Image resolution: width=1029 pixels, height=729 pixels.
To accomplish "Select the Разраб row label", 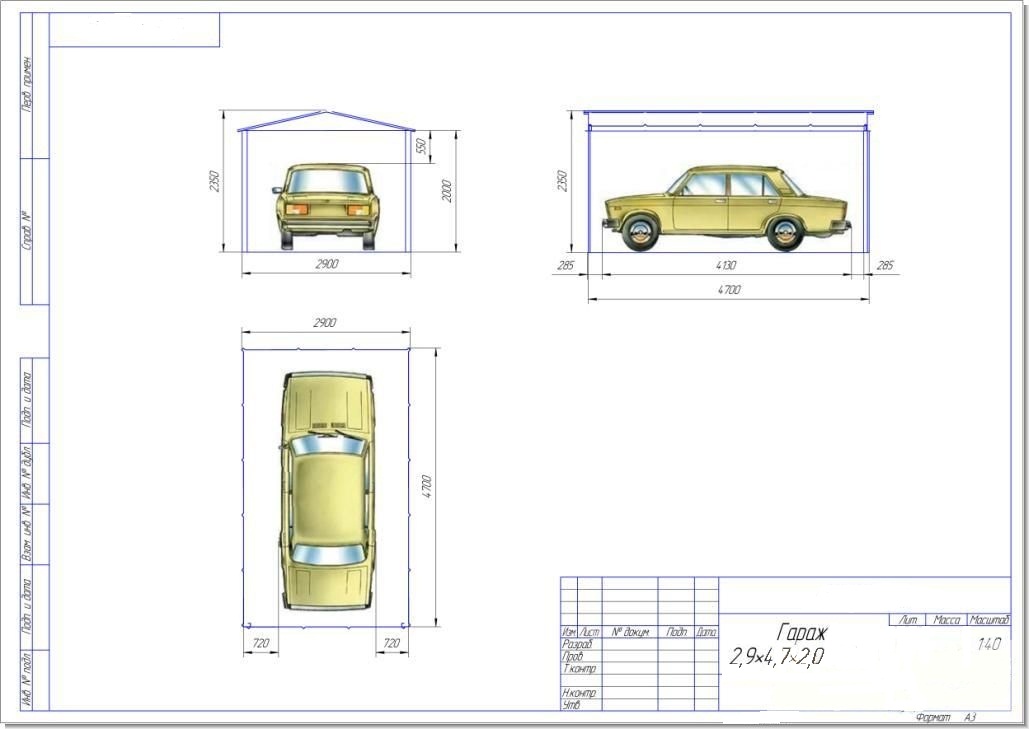I will [577, 645].
